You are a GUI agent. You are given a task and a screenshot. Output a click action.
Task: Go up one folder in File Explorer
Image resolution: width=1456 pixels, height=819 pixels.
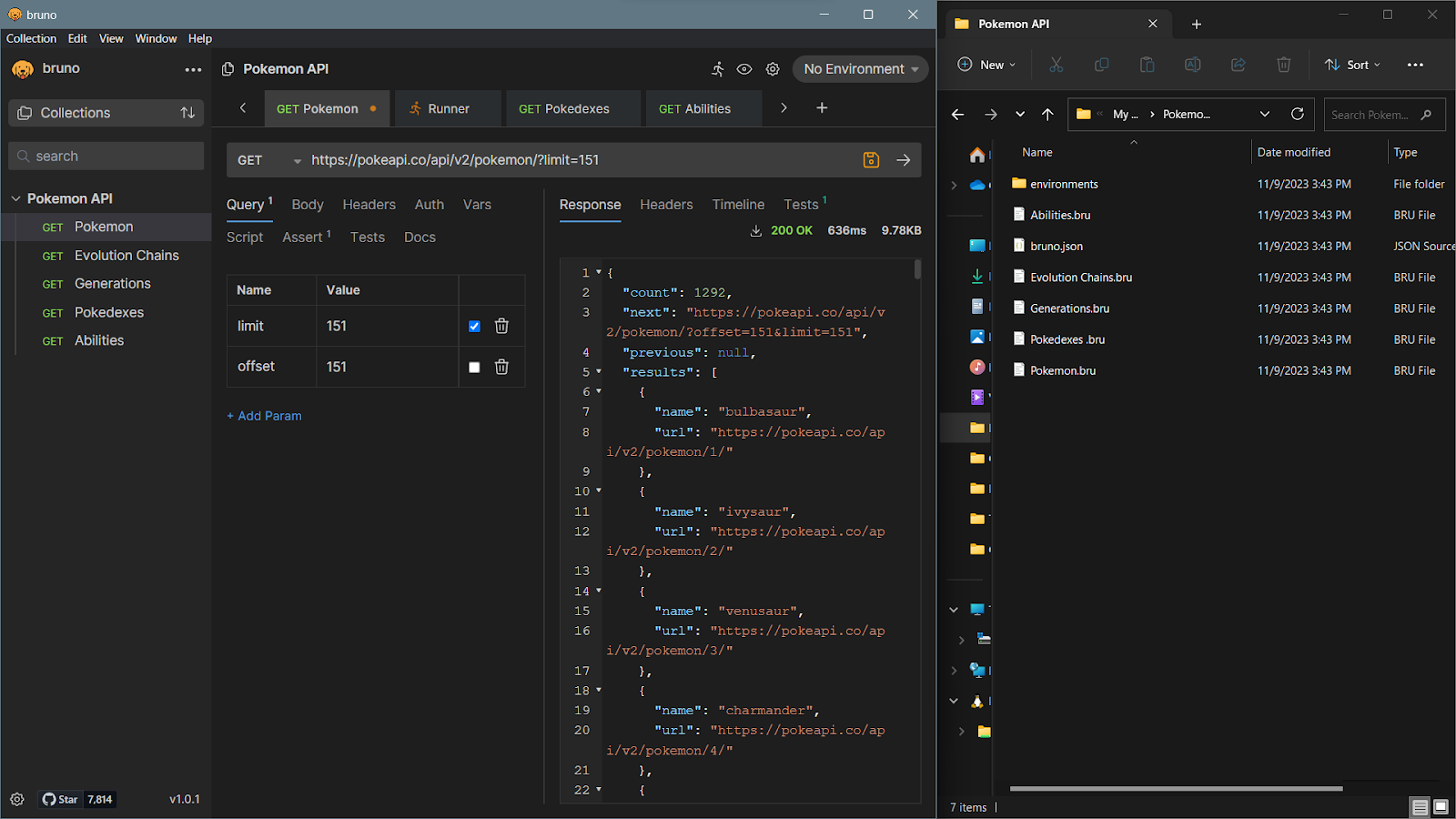(1047, 114)
